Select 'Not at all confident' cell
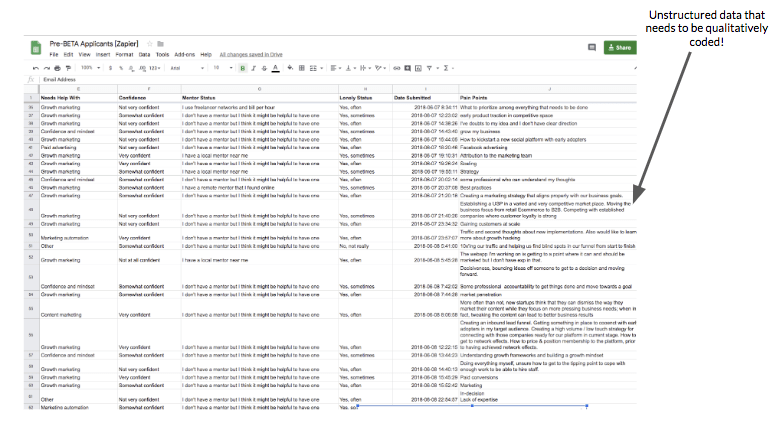The height and width of the screenshot is (429, 776). tap(149, 257)
